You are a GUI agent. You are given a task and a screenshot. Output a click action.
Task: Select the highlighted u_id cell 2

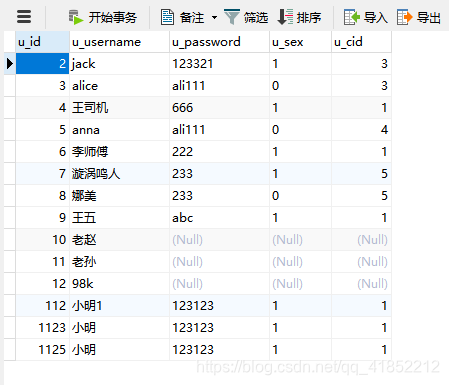pos(43,64)
